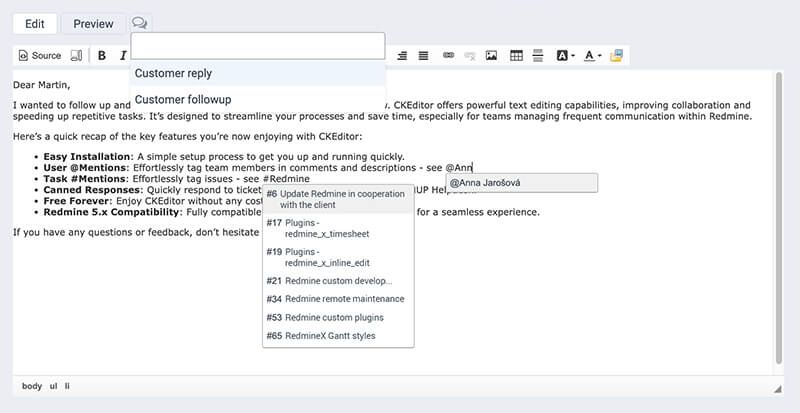The width and height of the screenshot is (800, 413).
Task: Toggle bold formatting
Action: 102,56
